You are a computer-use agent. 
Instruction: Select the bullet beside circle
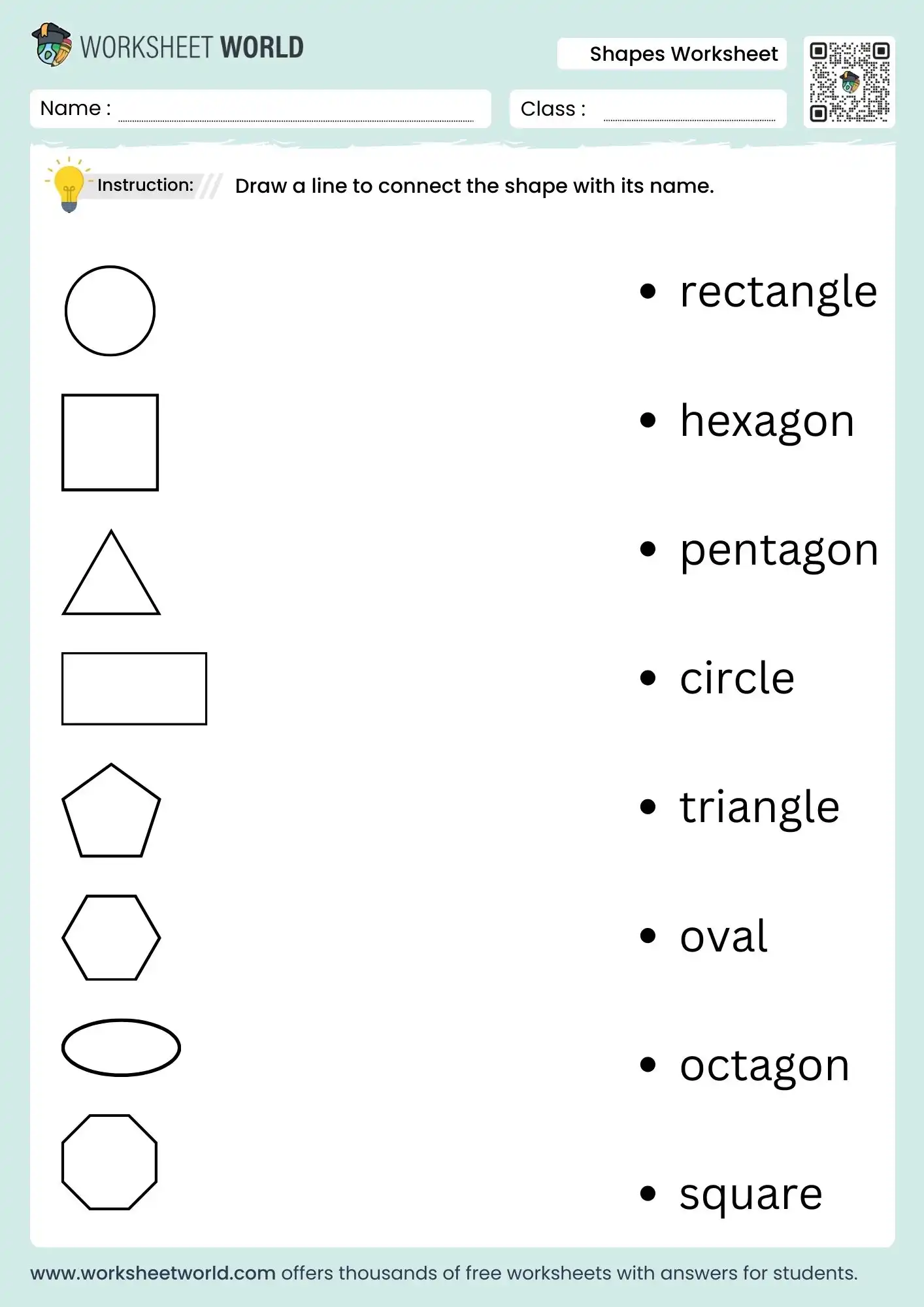tap(648, 678)
